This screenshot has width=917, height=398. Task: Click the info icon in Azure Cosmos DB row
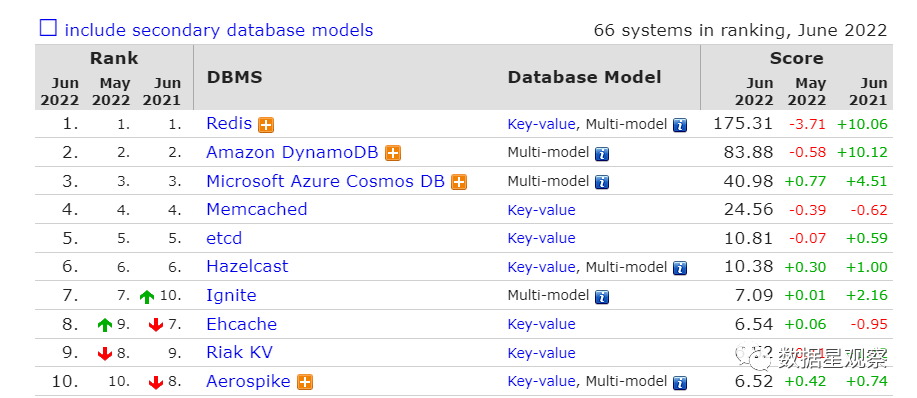tap(602, 182)
